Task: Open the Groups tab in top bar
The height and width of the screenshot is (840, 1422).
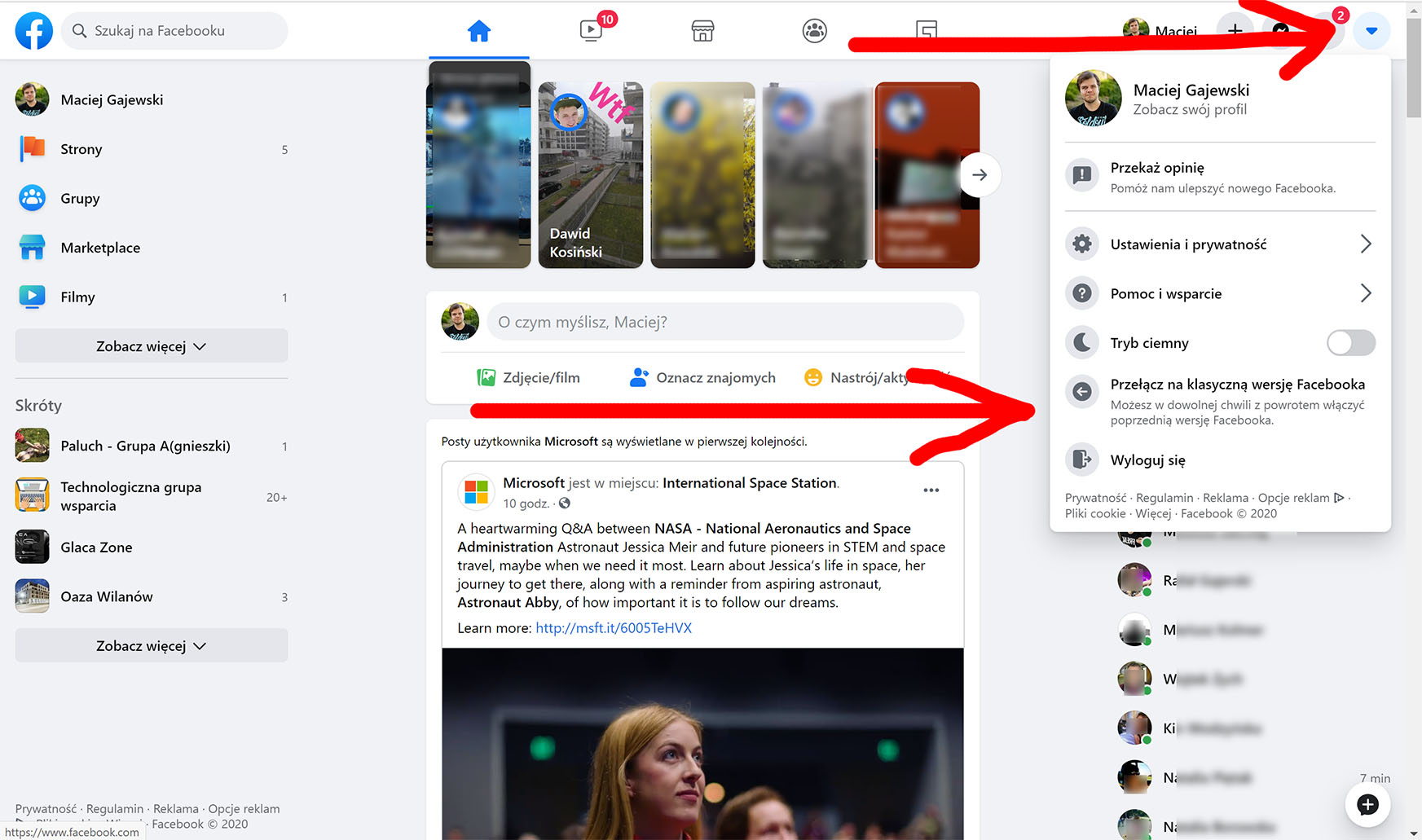Action: [815, 31]
